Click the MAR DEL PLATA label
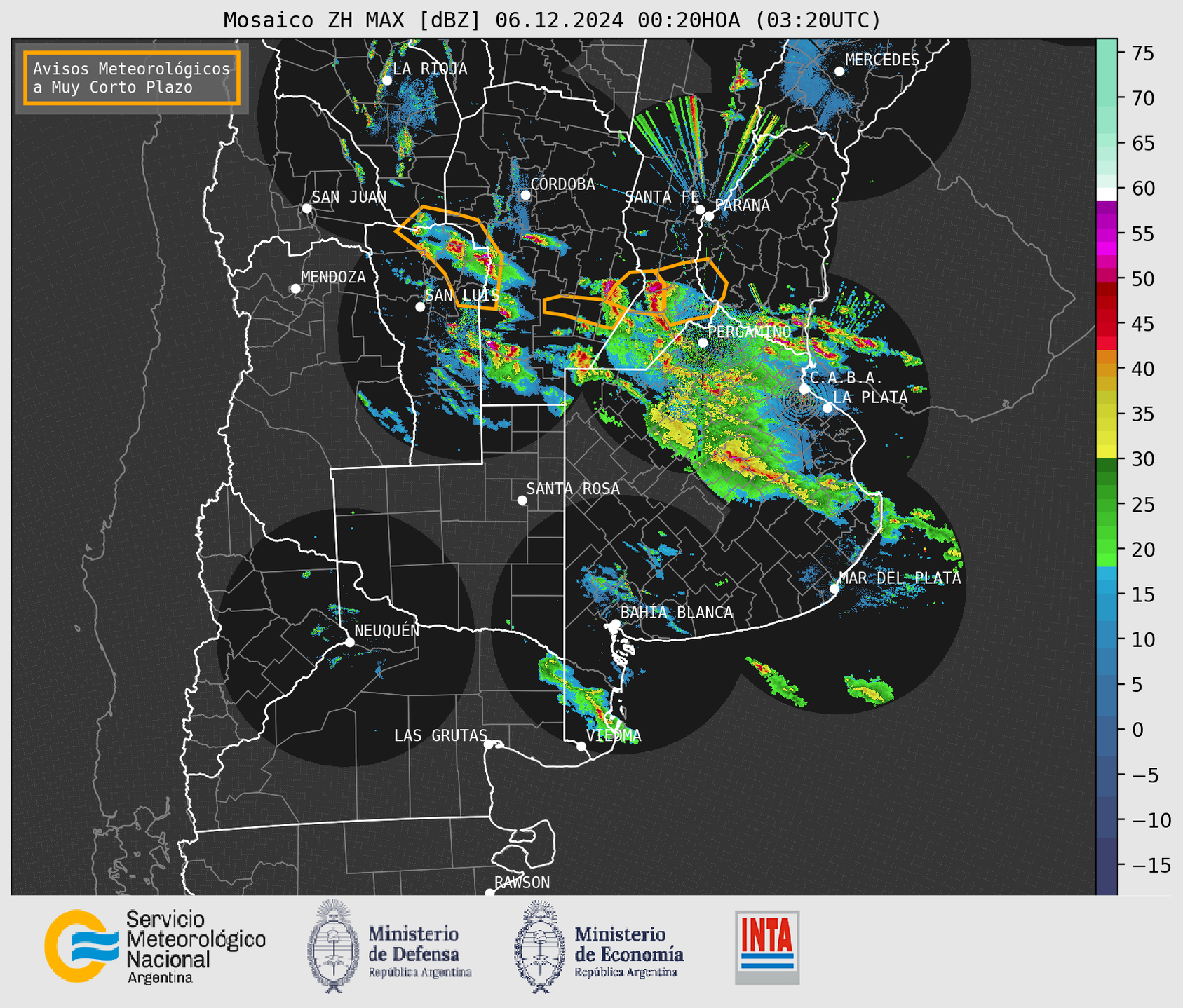Screen dimensions: 1183x1008 [900, 578]
